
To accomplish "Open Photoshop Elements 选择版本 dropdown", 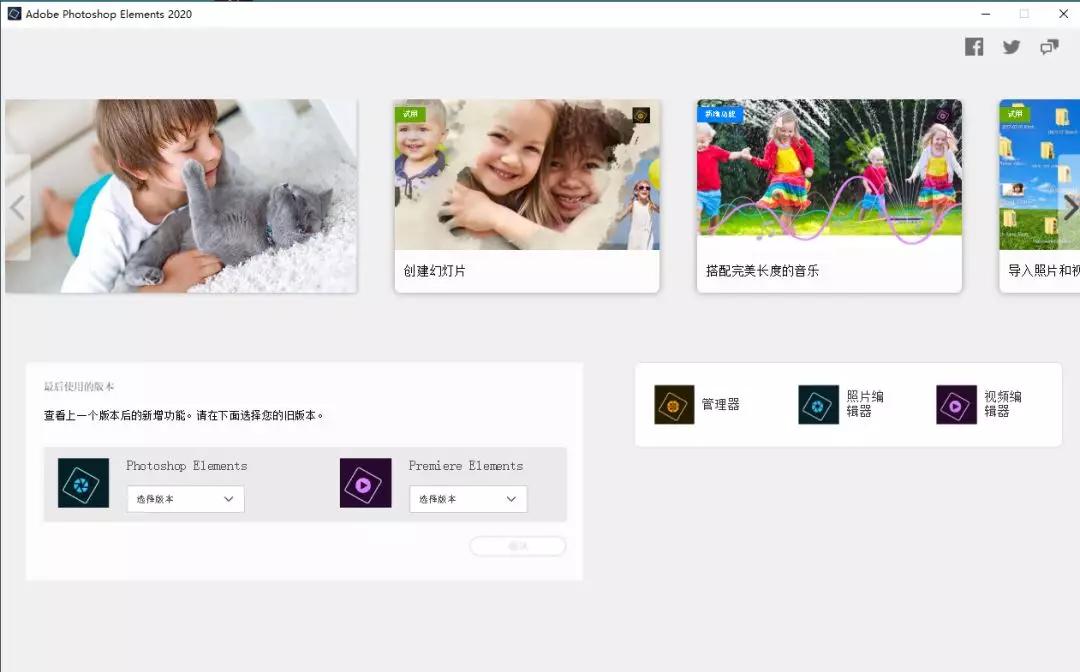I will click(x=185, y=499).
